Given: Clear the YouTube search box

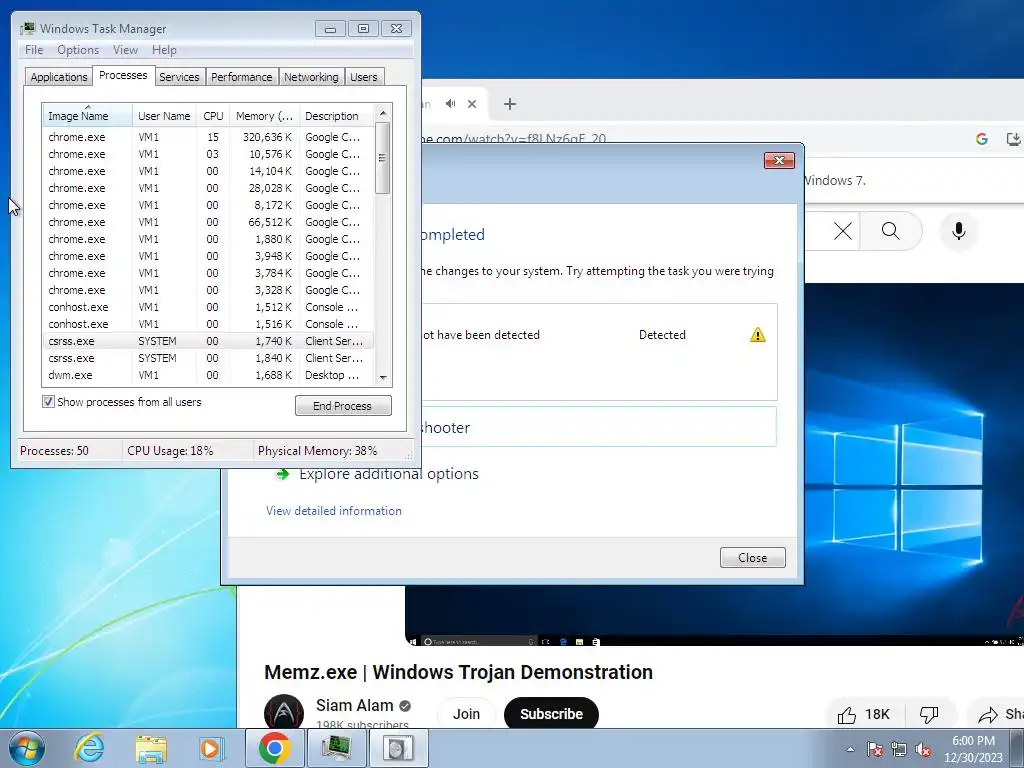Looking at the screenshot, I should click(x=842, y=231).
